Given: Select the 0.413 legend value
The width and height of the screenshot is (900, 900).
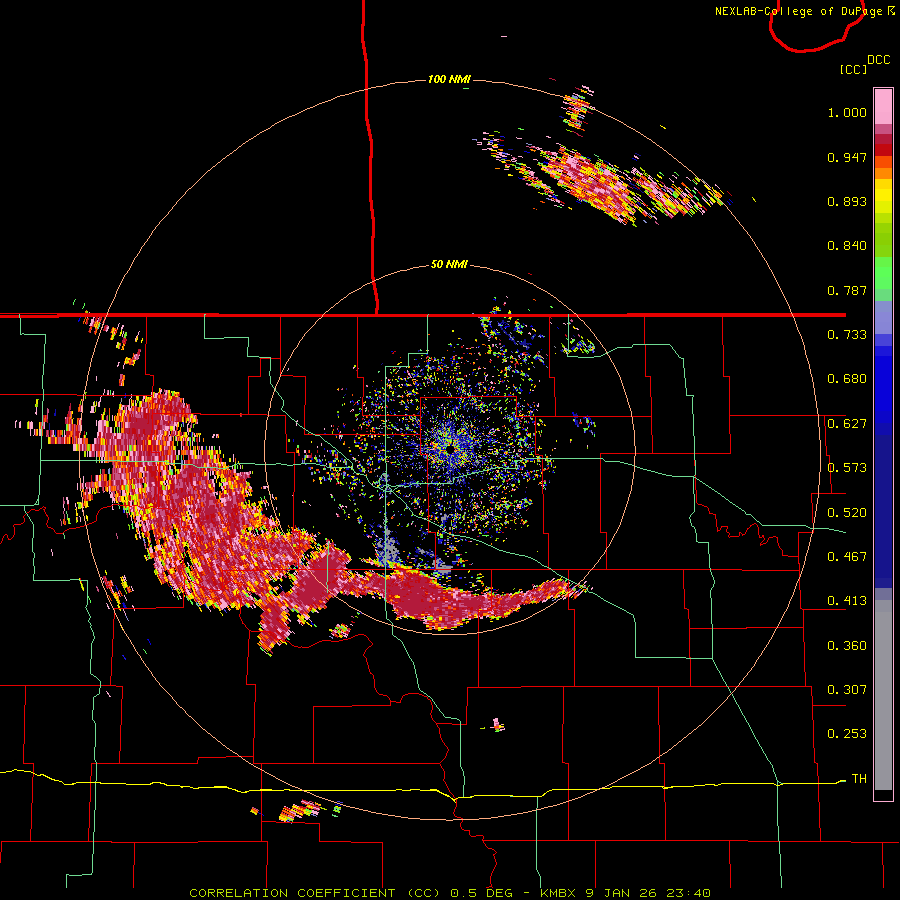Looking at the screenshot, I should [847, 601].
